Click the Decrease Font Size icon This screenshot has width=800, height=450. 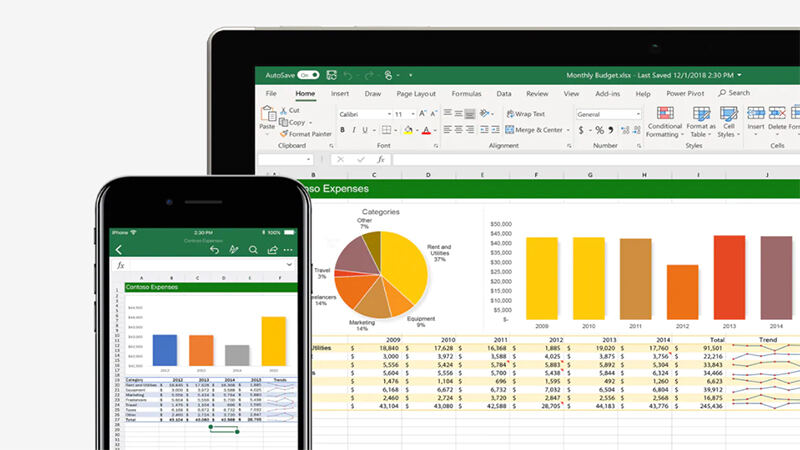point(434,114)
